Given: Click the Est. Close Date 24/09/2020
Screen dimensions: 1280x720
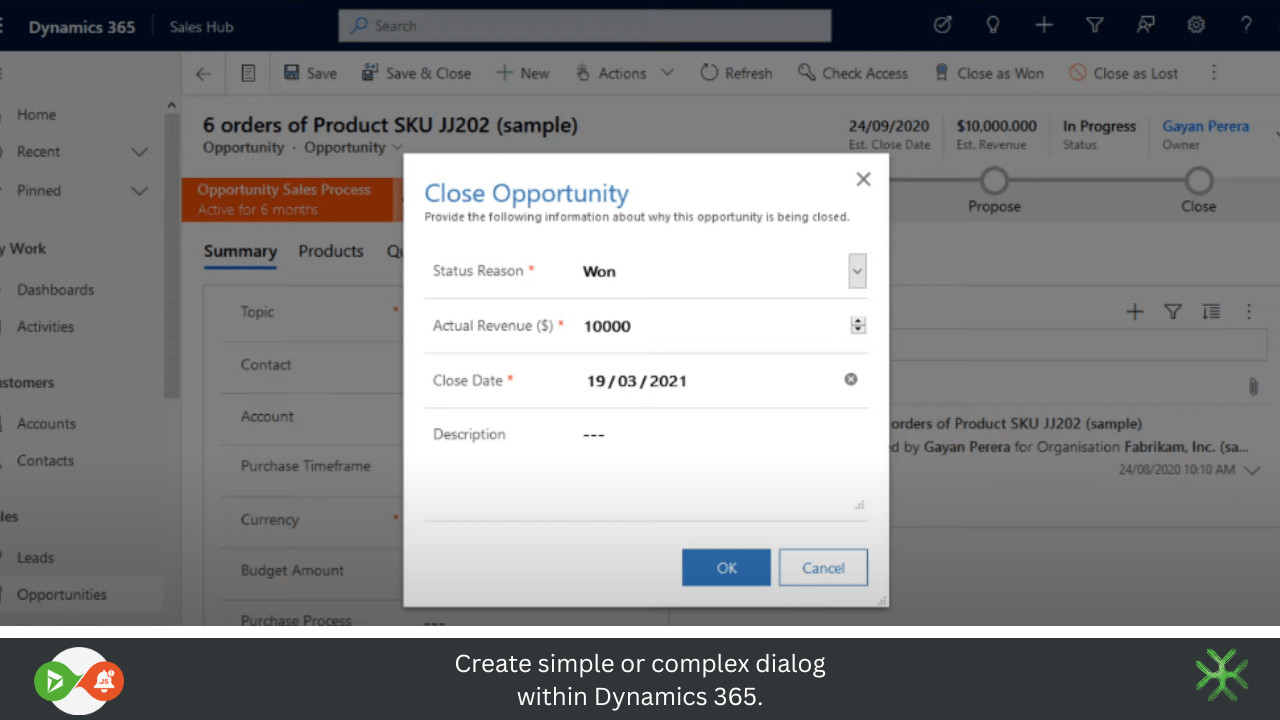Looking at the screenshot, I should tap(889, 126).
